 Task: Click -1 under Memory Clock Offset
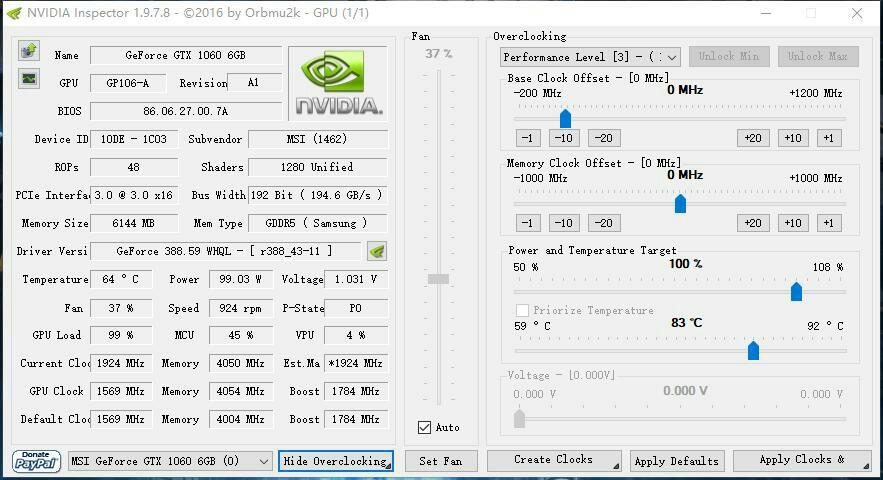click(528, 223)
